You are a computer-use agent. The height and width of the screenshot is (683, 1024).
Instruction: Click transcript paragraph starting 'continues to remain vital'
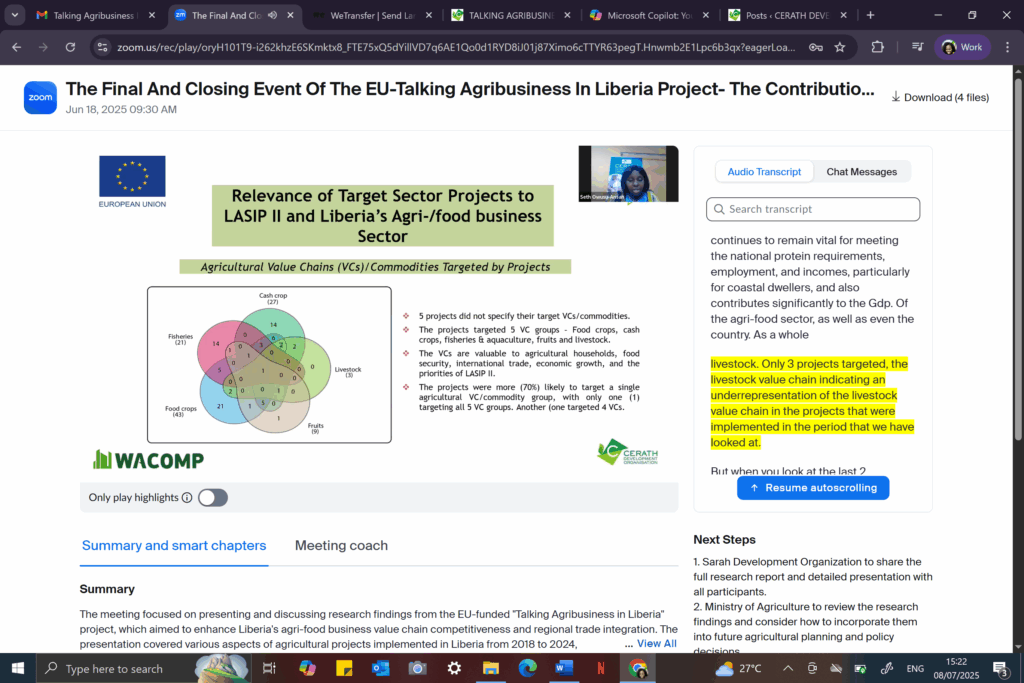coord(812,287)
